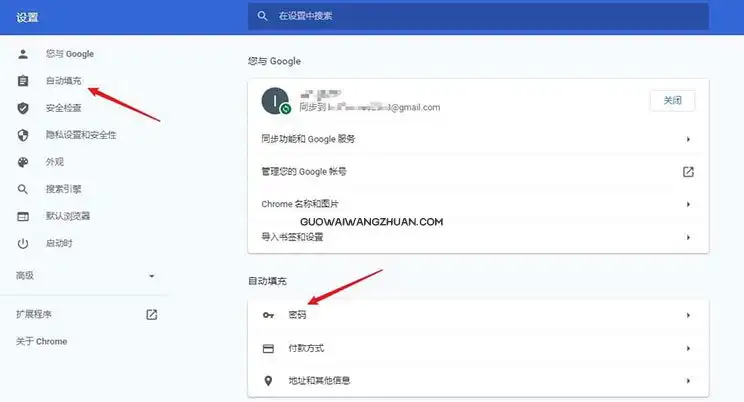This screenshot has height=402, width=744.
Task: Click the browser window icon for 默认浏览器
Action: point(23,216)
